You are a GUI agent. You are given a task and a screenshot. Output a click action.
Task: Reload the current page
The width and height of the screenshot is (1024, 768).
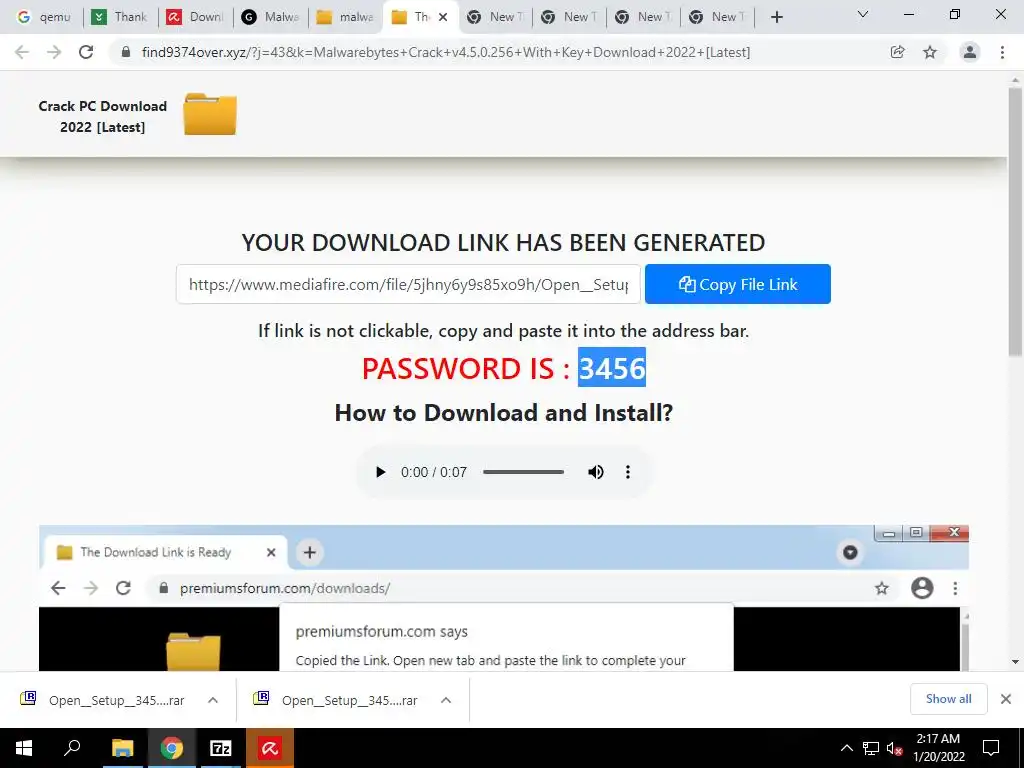click(86, 52)
